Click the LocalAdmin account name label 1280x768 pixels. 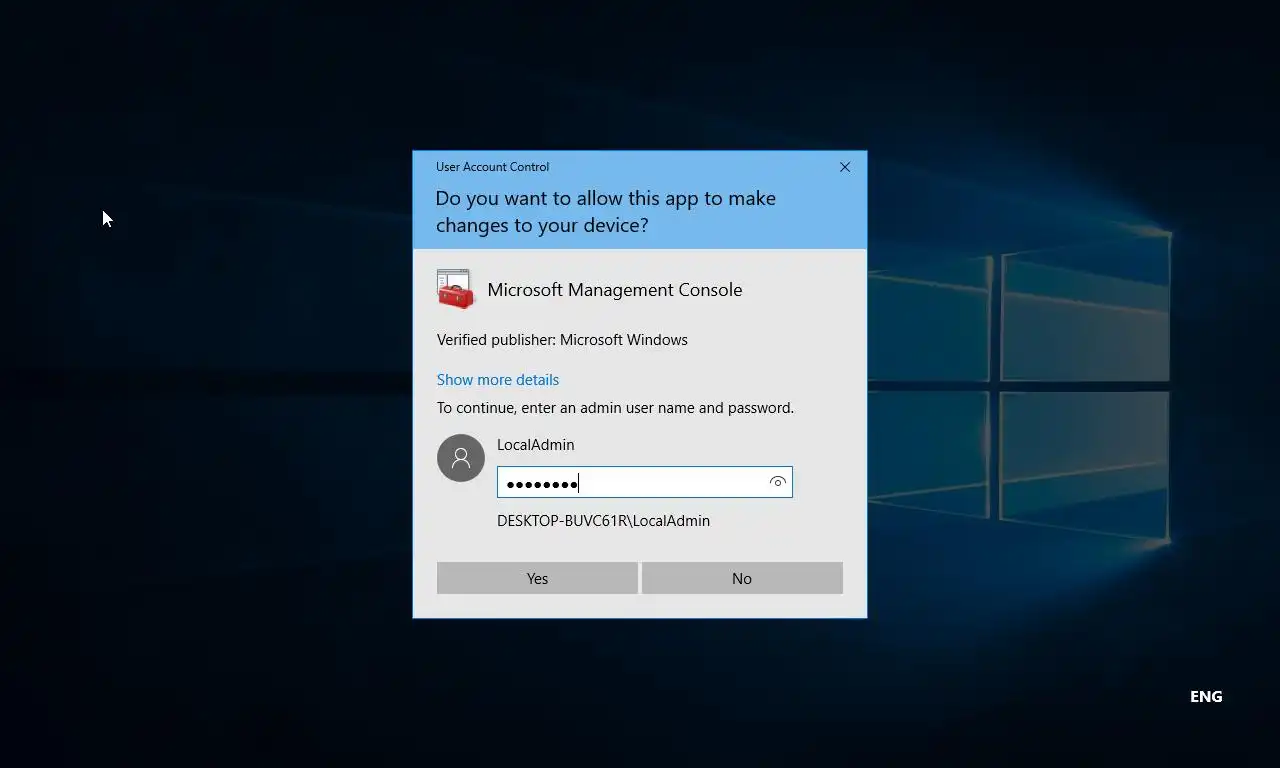pos(536,445)
